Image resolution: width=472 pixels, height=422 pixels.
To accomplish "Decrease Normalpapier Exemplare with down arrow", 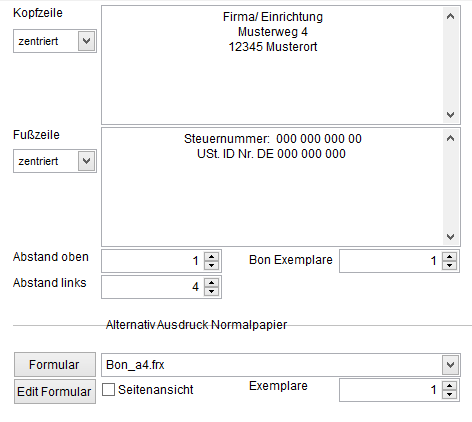I will click(450, 394).
